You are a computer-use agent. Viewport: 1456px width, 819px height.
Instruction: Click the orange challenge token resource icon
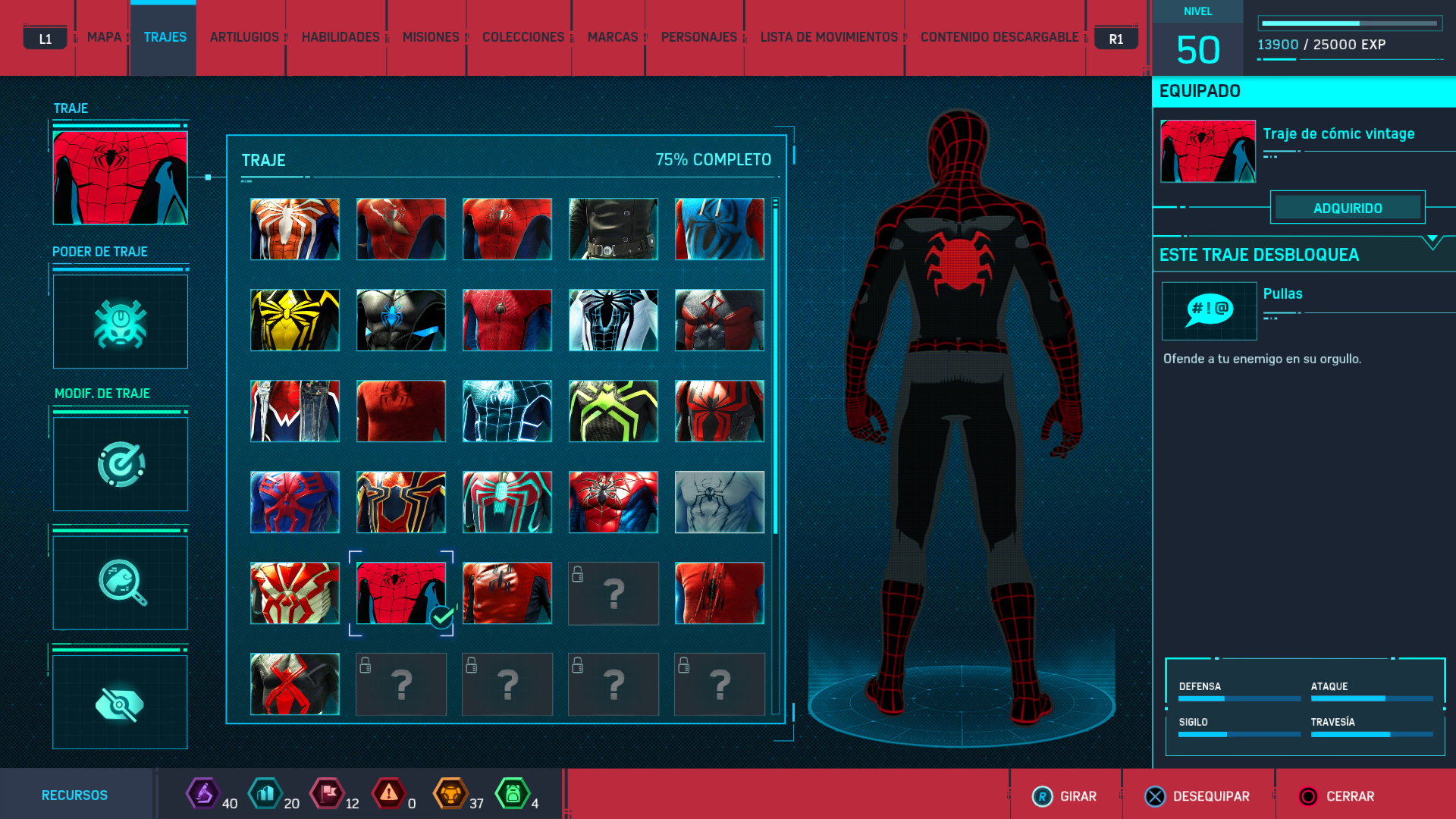pyautogui.click(x=450, y=794)
